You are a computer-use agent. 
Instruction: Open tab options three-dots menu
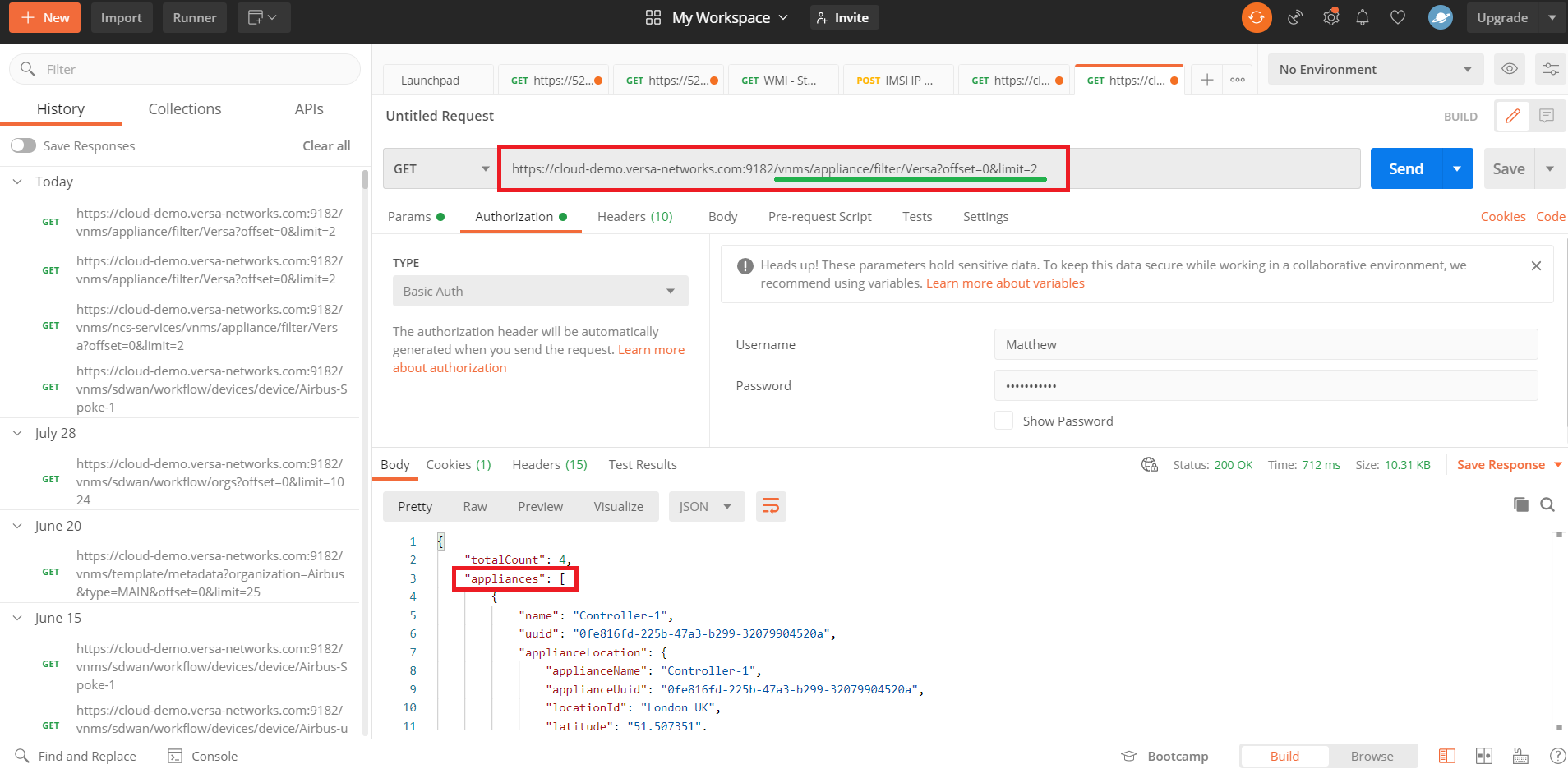click(x=1238, y=80)
